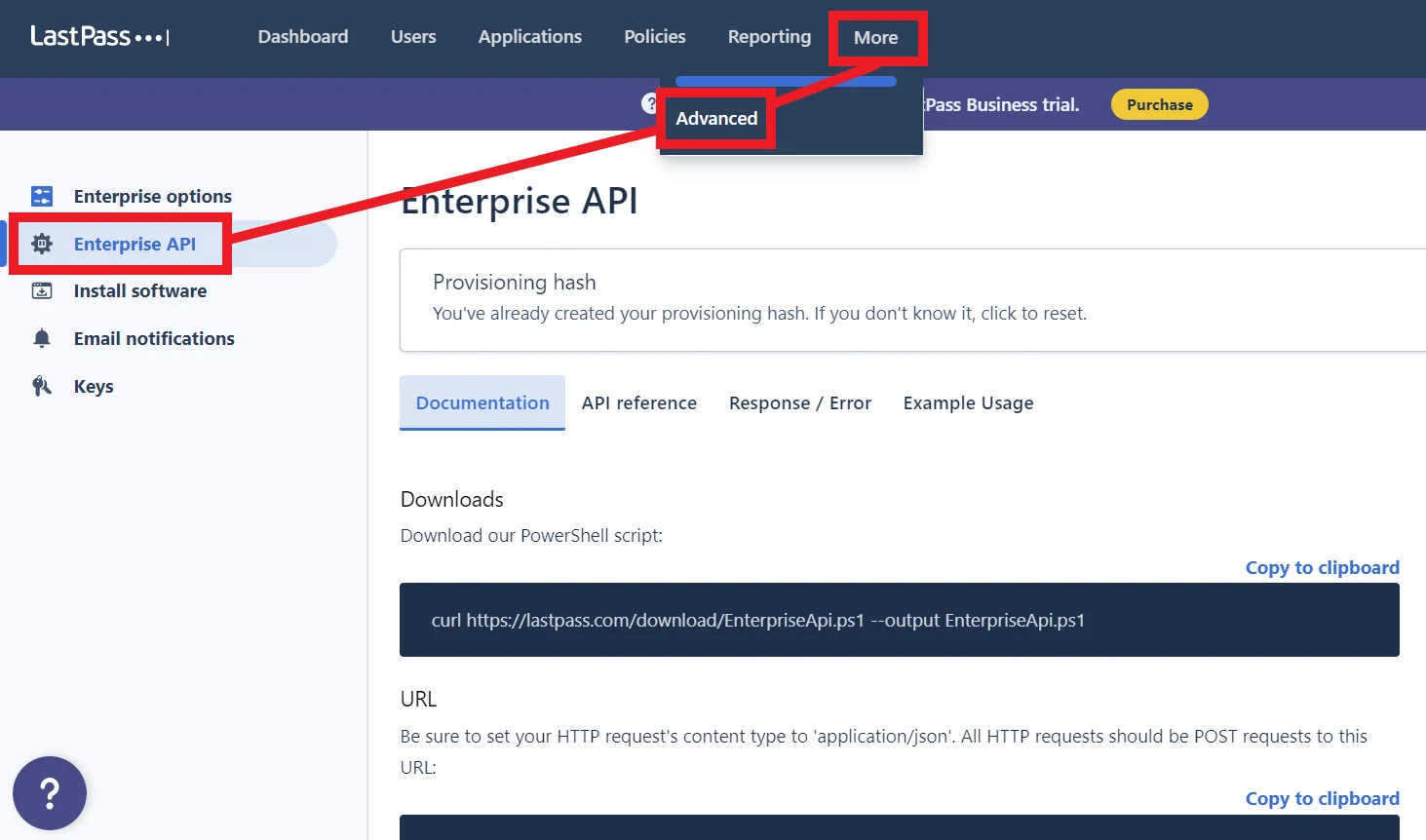Image resolution: width=1426 pixels, height=840 pixels.
Task: Copy the URL section code to clipboard
Action: pos(1323,798)
